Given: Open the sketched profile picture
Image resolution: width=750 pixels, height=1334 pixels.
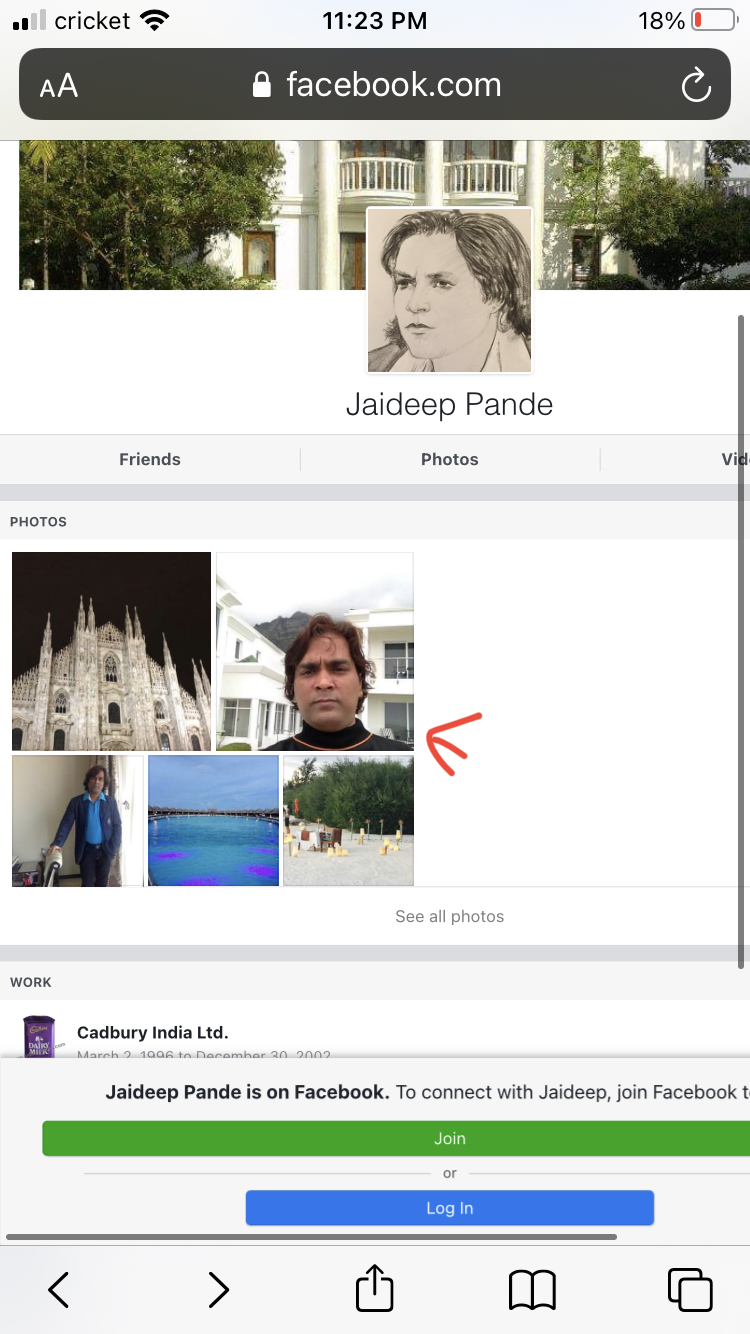Looking at the screenshot, I should point(450,291).
